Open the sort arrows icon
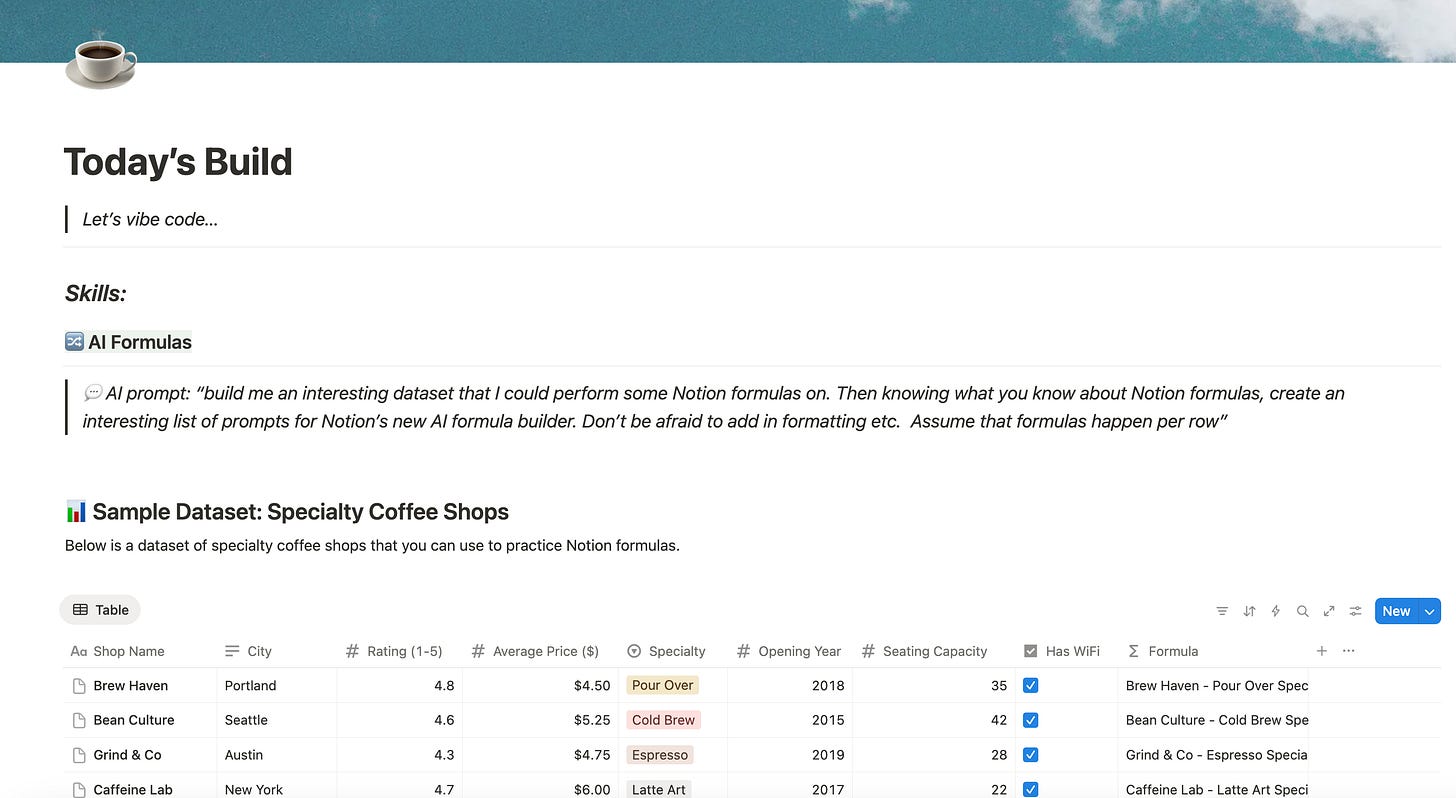The width and height of the screenshot is (1456, 798). (1249, 611)
